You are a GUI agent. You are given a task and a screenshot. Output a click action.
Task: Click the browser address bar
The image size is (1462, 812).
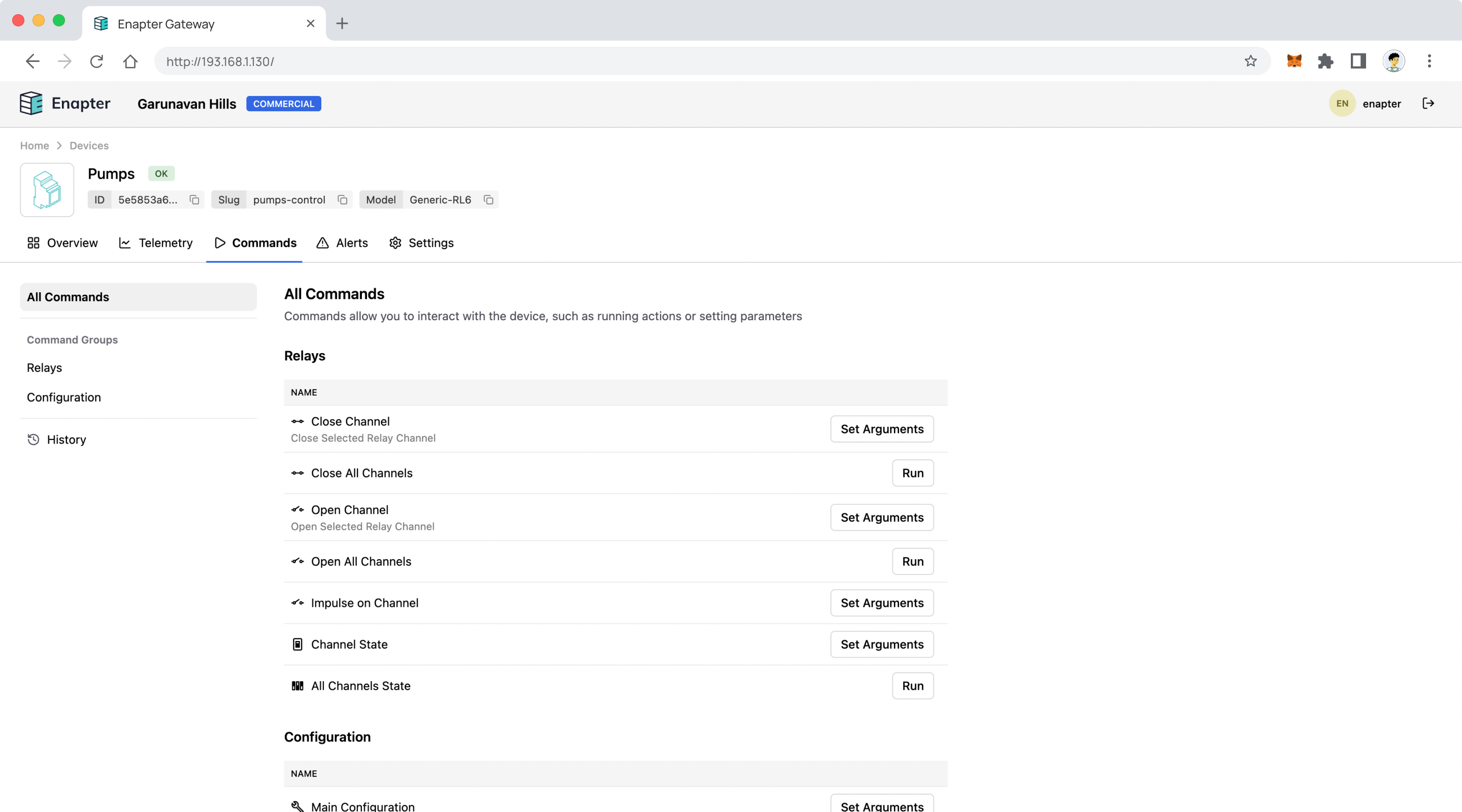681,61
